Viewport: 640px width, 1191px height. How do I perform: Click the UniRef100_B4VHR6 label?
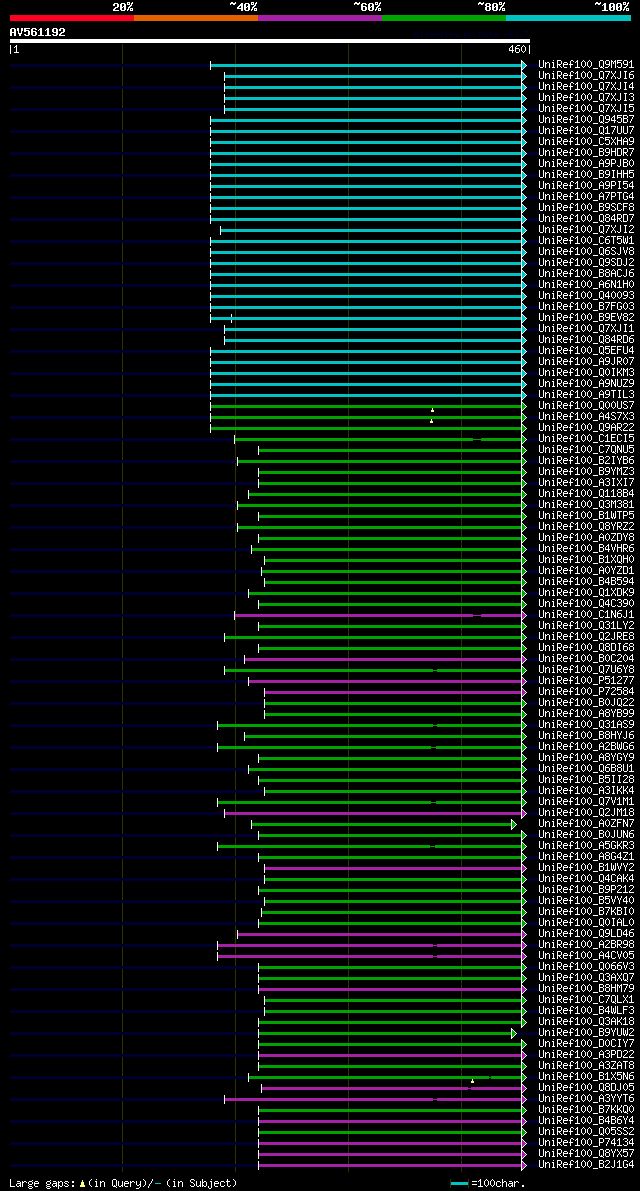[586, 548]
